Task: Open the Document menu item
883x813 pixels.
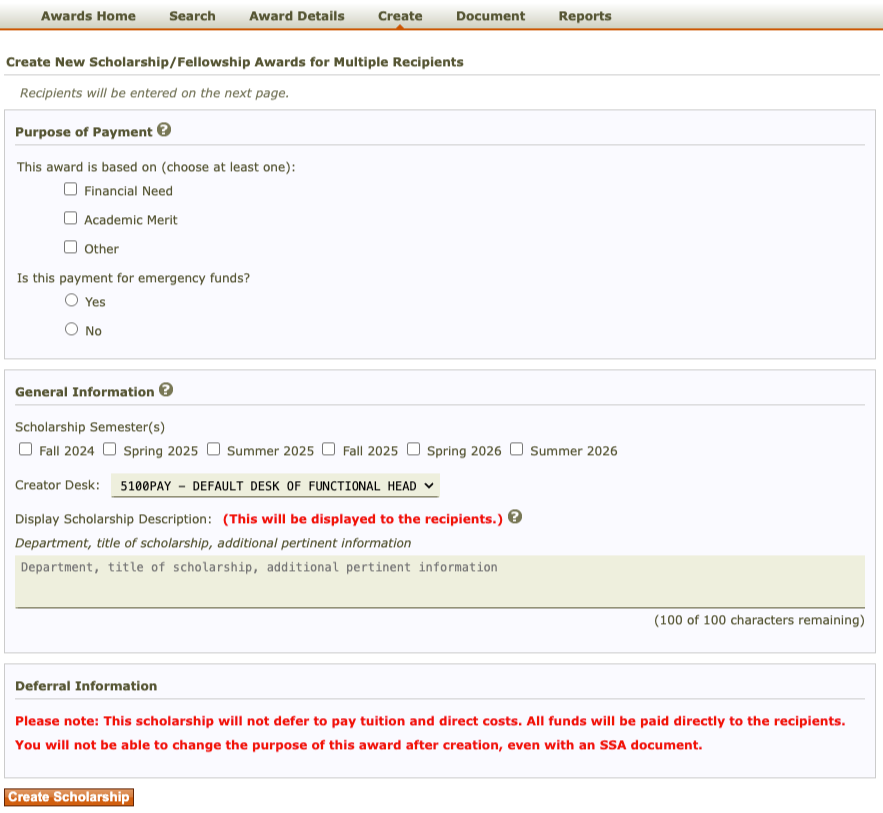Action: pyautogui.click(x=490, y=16)
